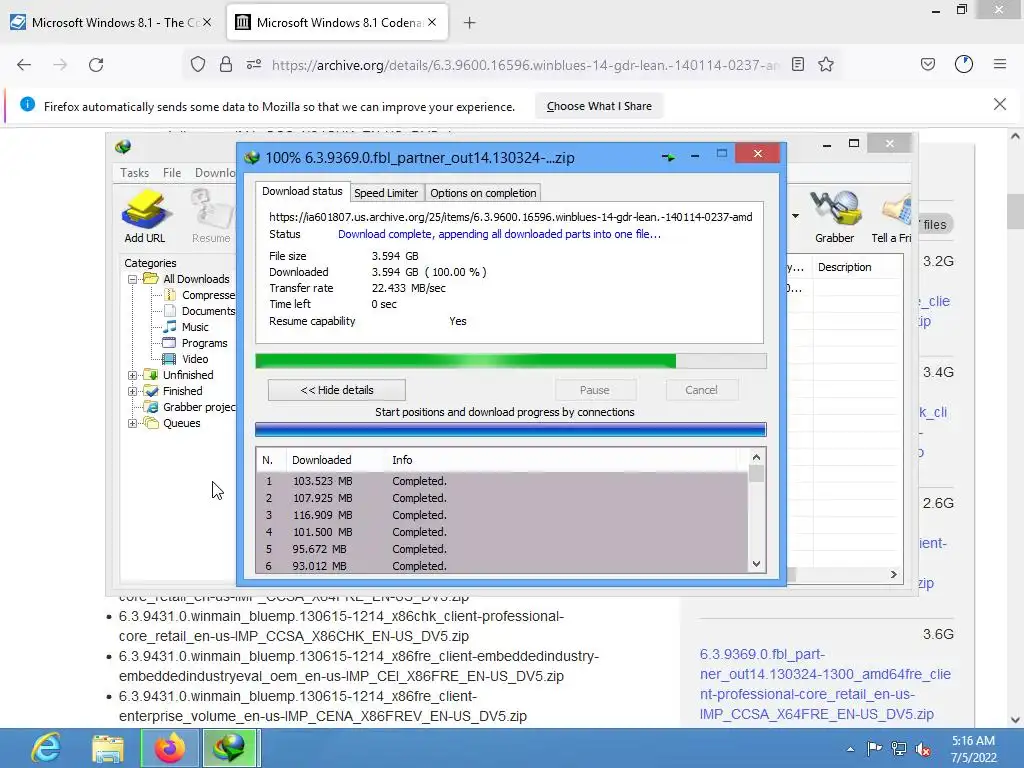Switch to Options on completion tab
The image size is (1024, 768).
[x=483, y=193]
